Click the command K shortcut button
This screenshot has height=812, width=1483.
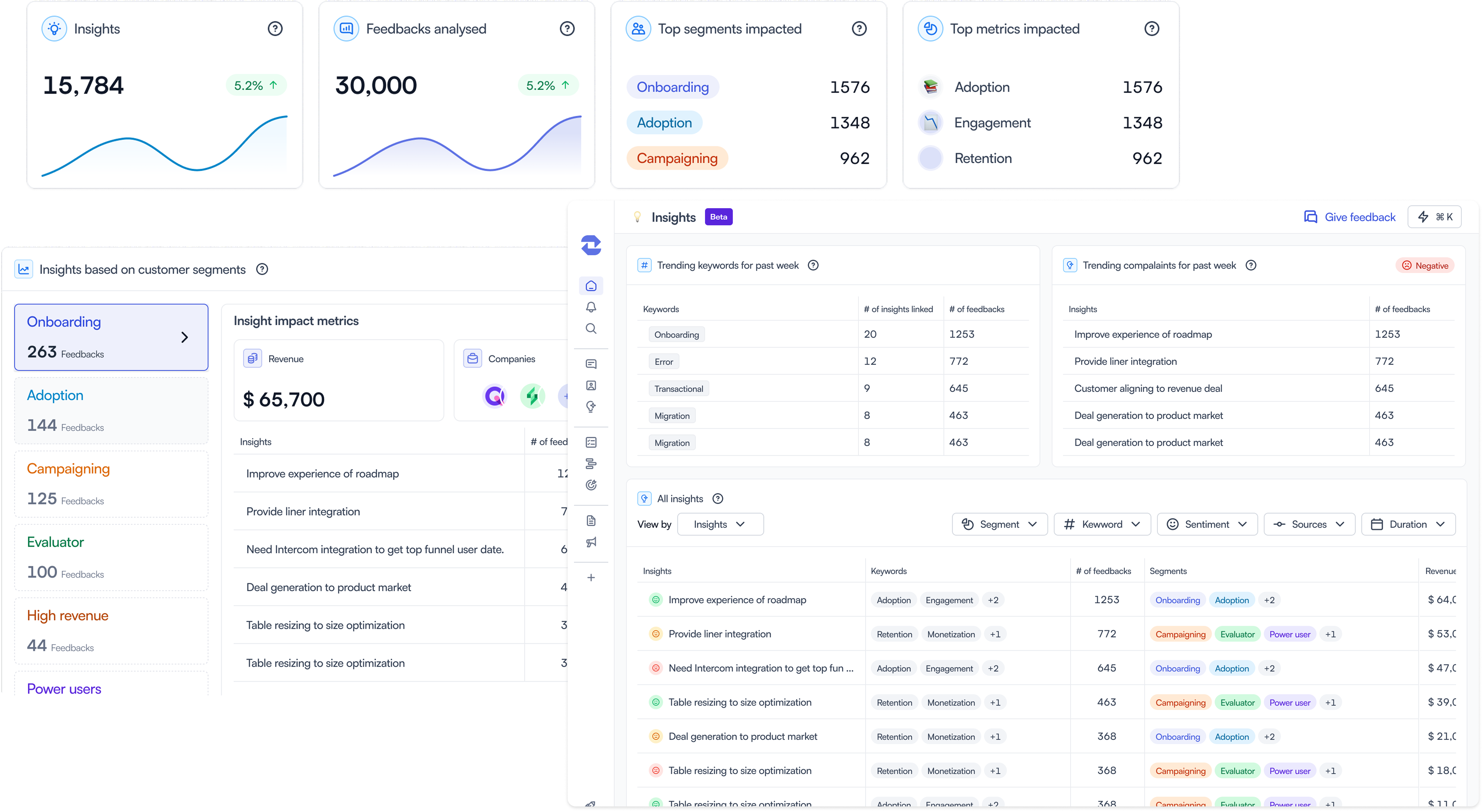[x=1434, y=217]
